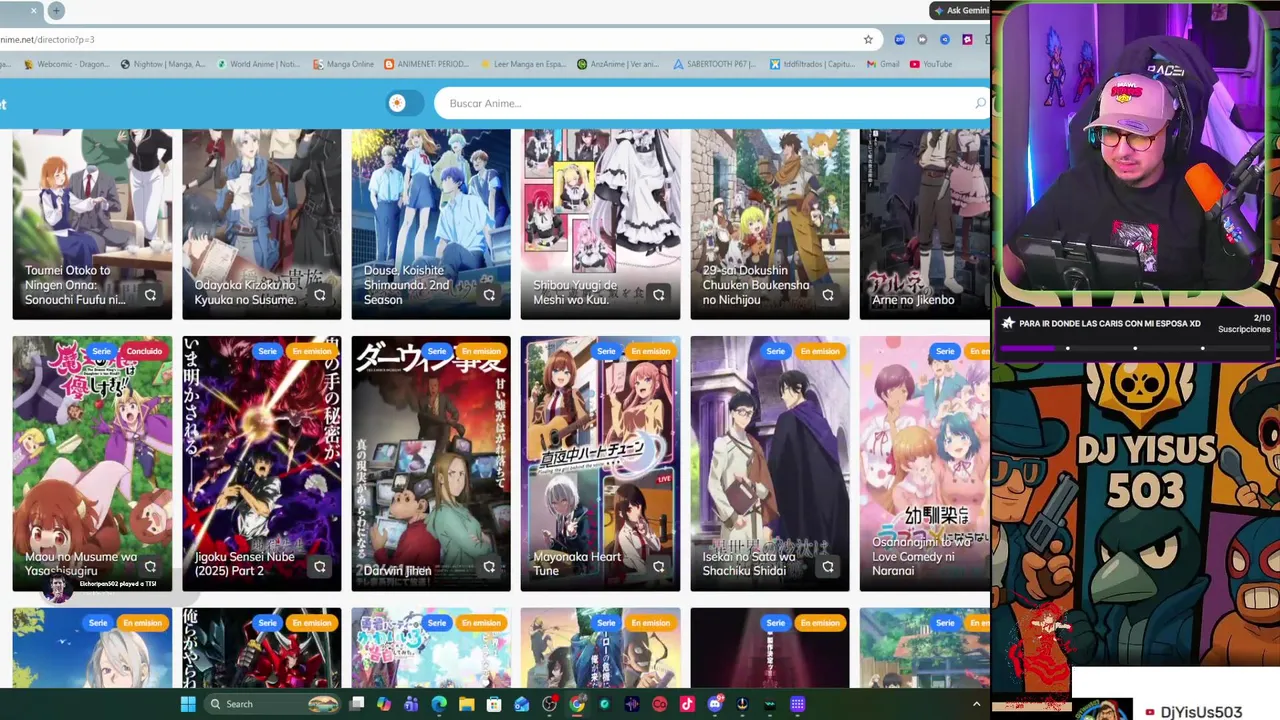Click En emision badge on Mayonaka Heart Tune card
This screenshot has width=1280, height=720.
(650, 351)
